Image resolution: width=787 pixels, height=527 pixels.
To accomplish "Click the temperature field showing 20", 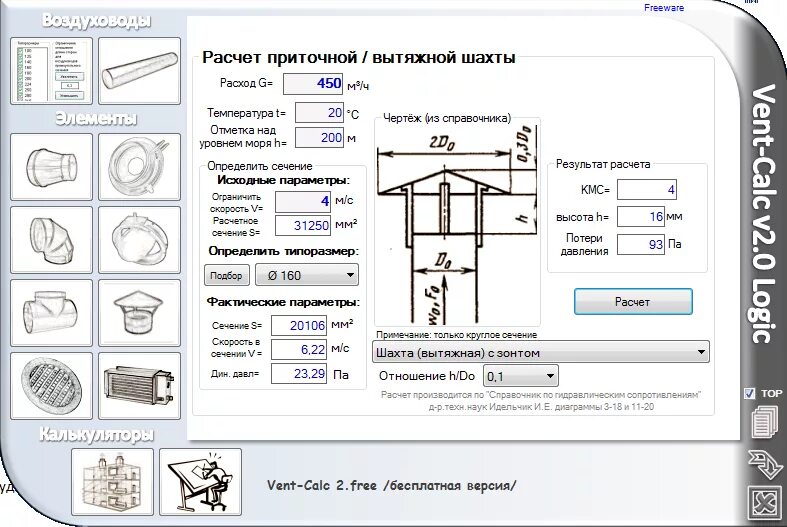I will coord(319,113).
